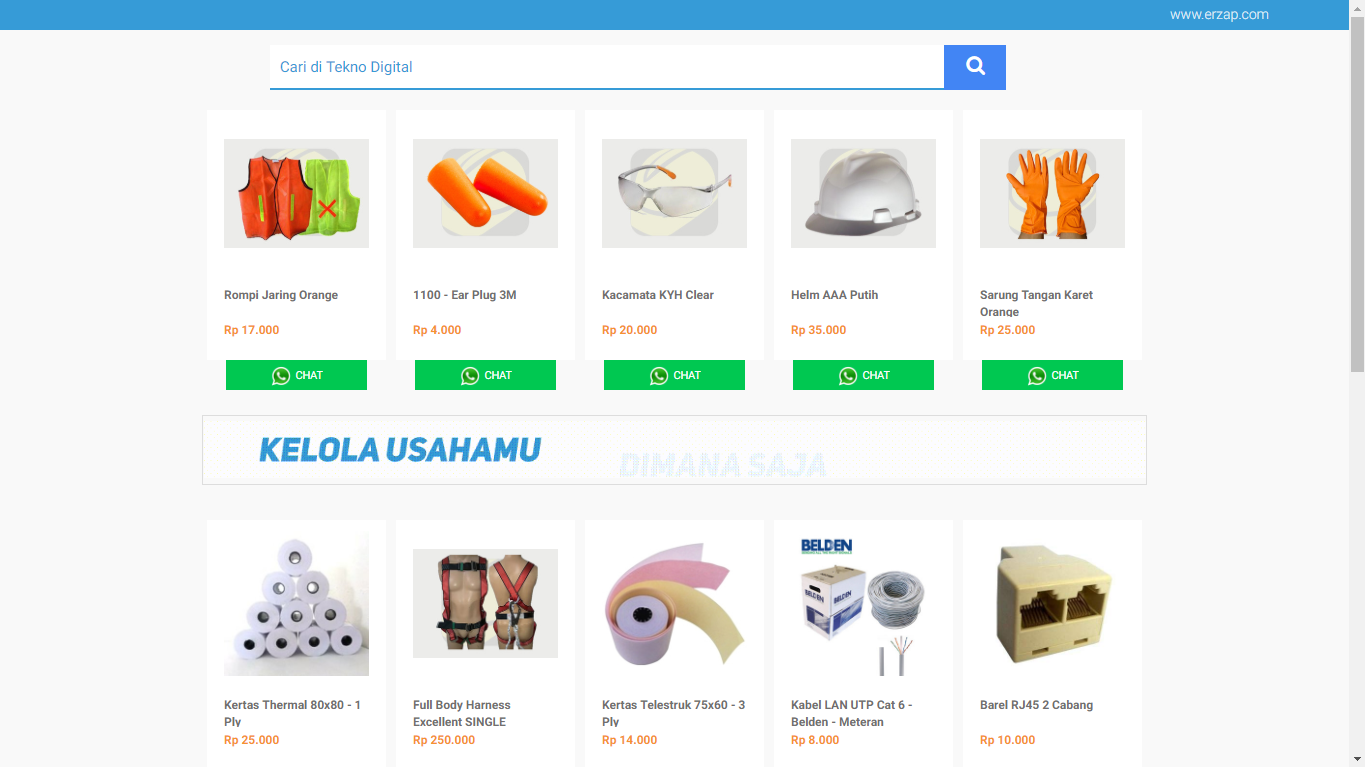Image resolution: width=1365 pixels, height=767 pixels.
Task: Select the clear safety glasses image
Action: [x=674, y=193]
